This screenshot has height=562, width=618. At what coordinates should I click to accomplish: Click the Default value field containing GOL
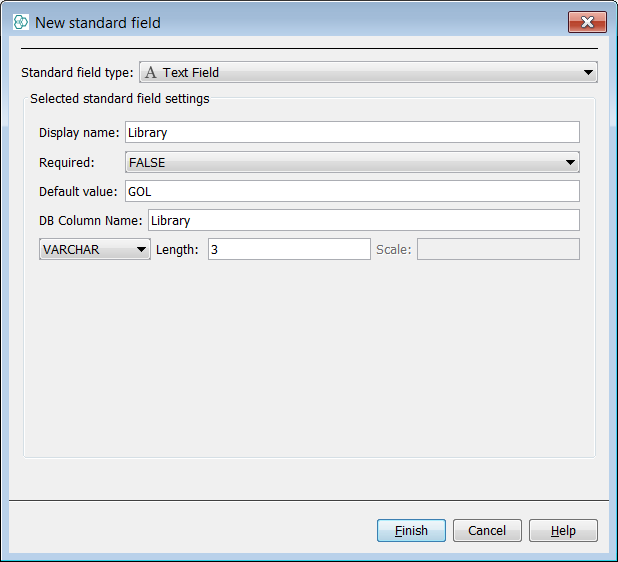point(351,191)
